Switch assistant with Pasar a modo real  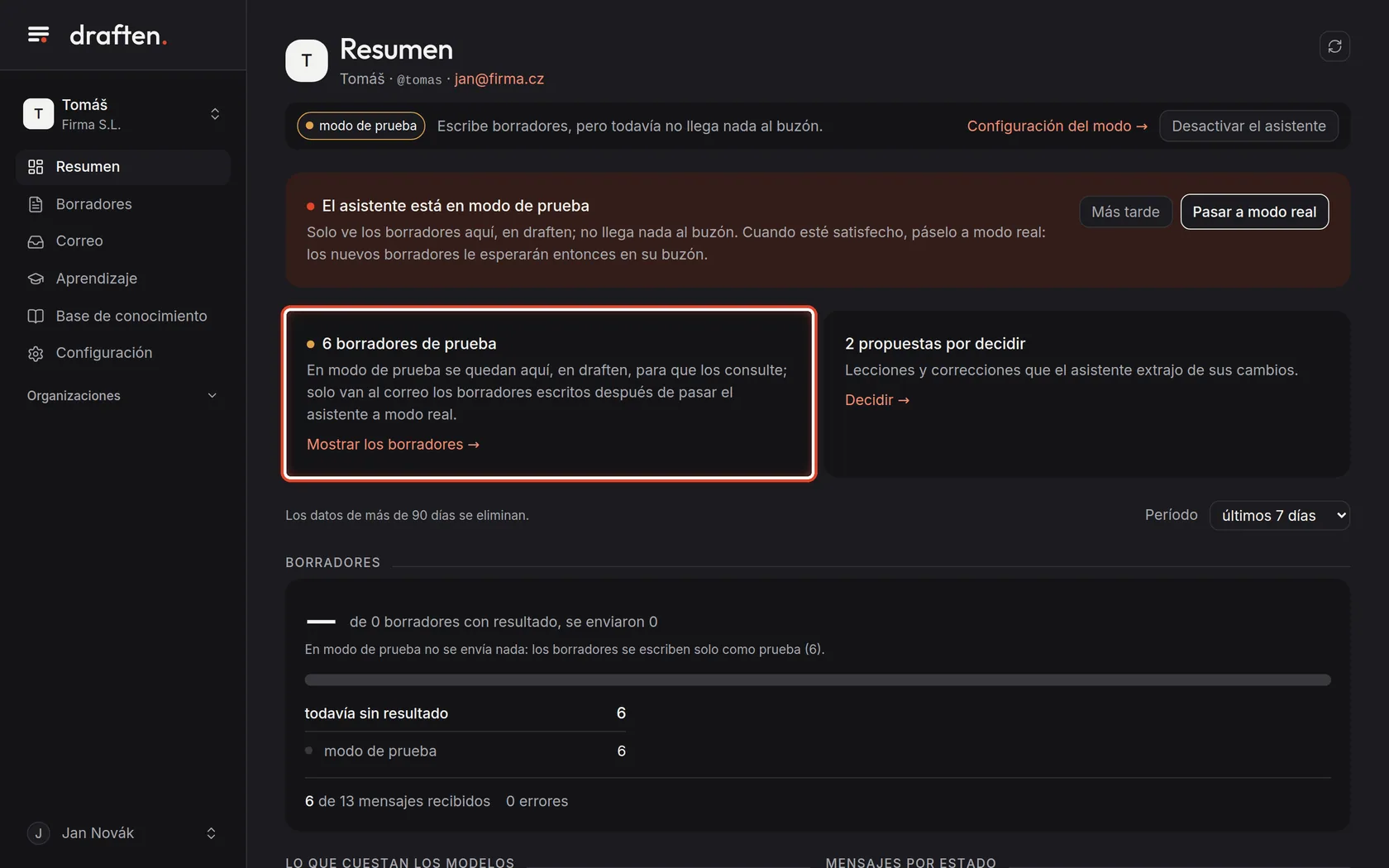pos(1254,212)
